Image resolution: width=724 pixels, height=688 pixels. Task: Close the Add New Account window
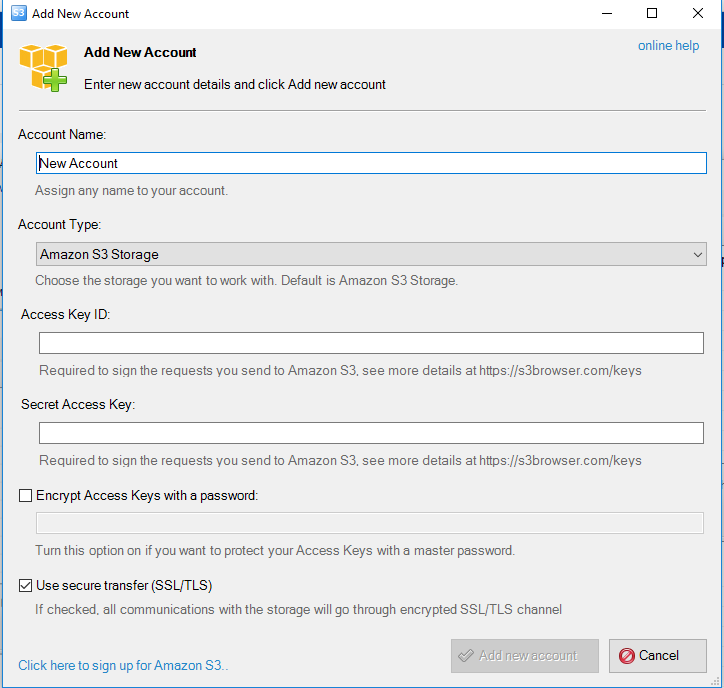[698, 13]
